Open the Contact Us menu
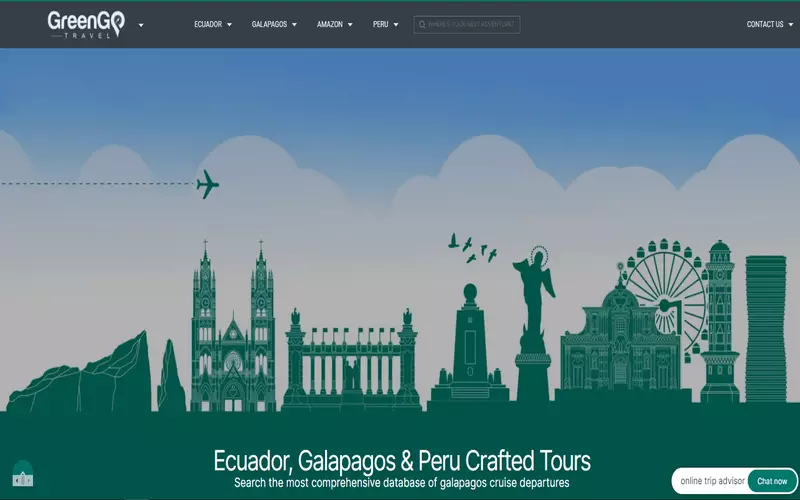 pyautogui.click(x=765, y=24)
